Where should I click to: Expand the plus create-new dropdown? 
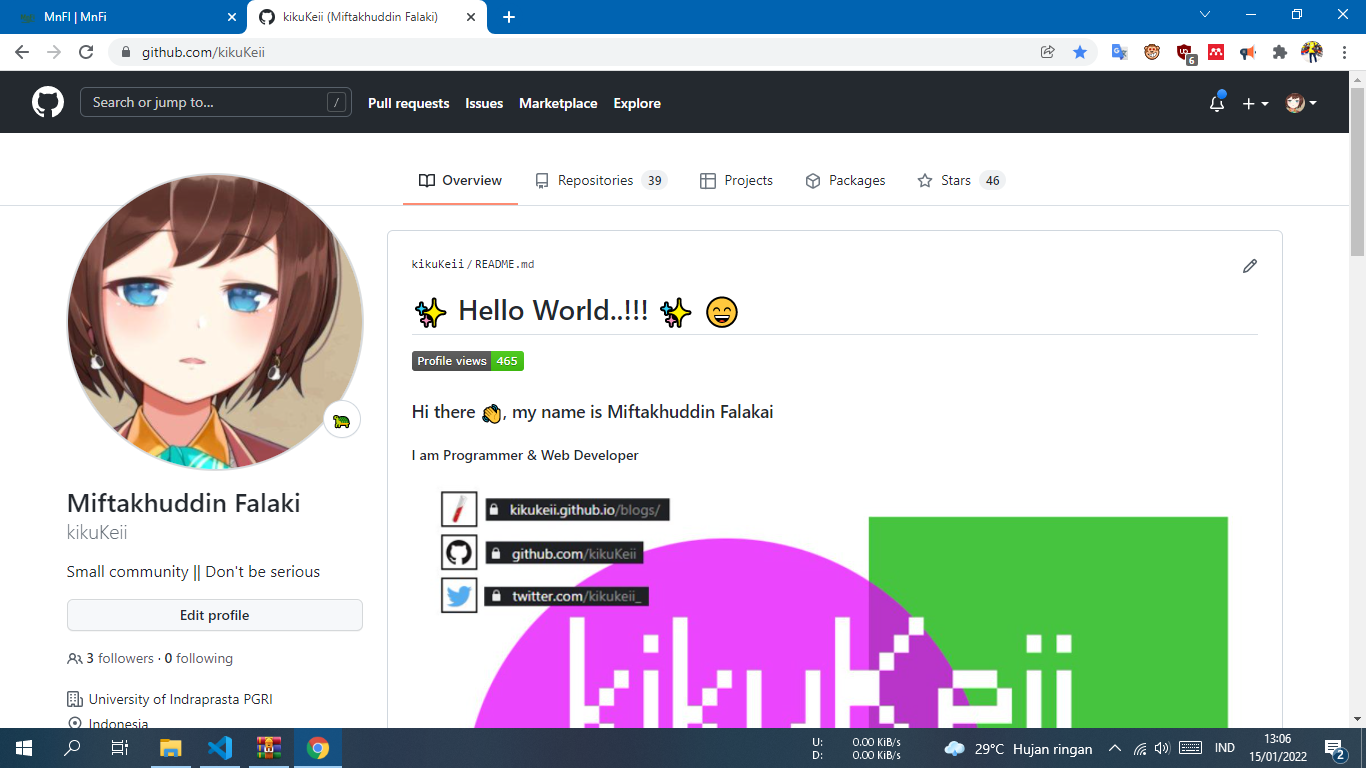[x=1255, y=103]
